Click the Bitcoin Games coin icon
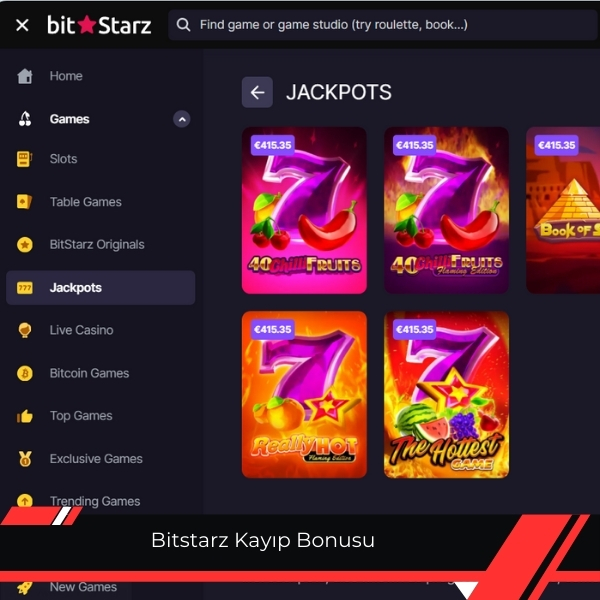This screenshot has width=600, height=600. (x=25, y=373)
